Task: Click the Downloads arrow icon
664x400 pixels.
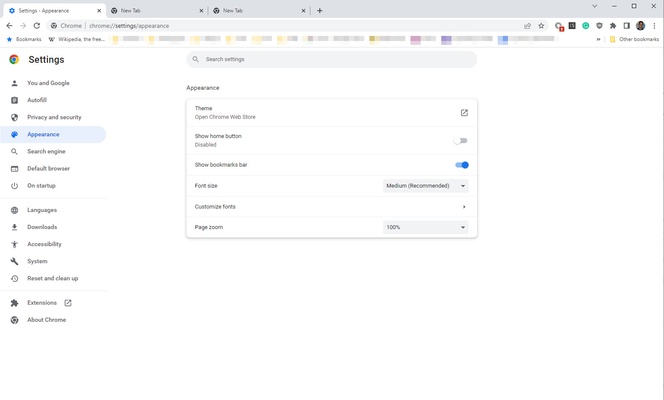Action: click(14, 227)
